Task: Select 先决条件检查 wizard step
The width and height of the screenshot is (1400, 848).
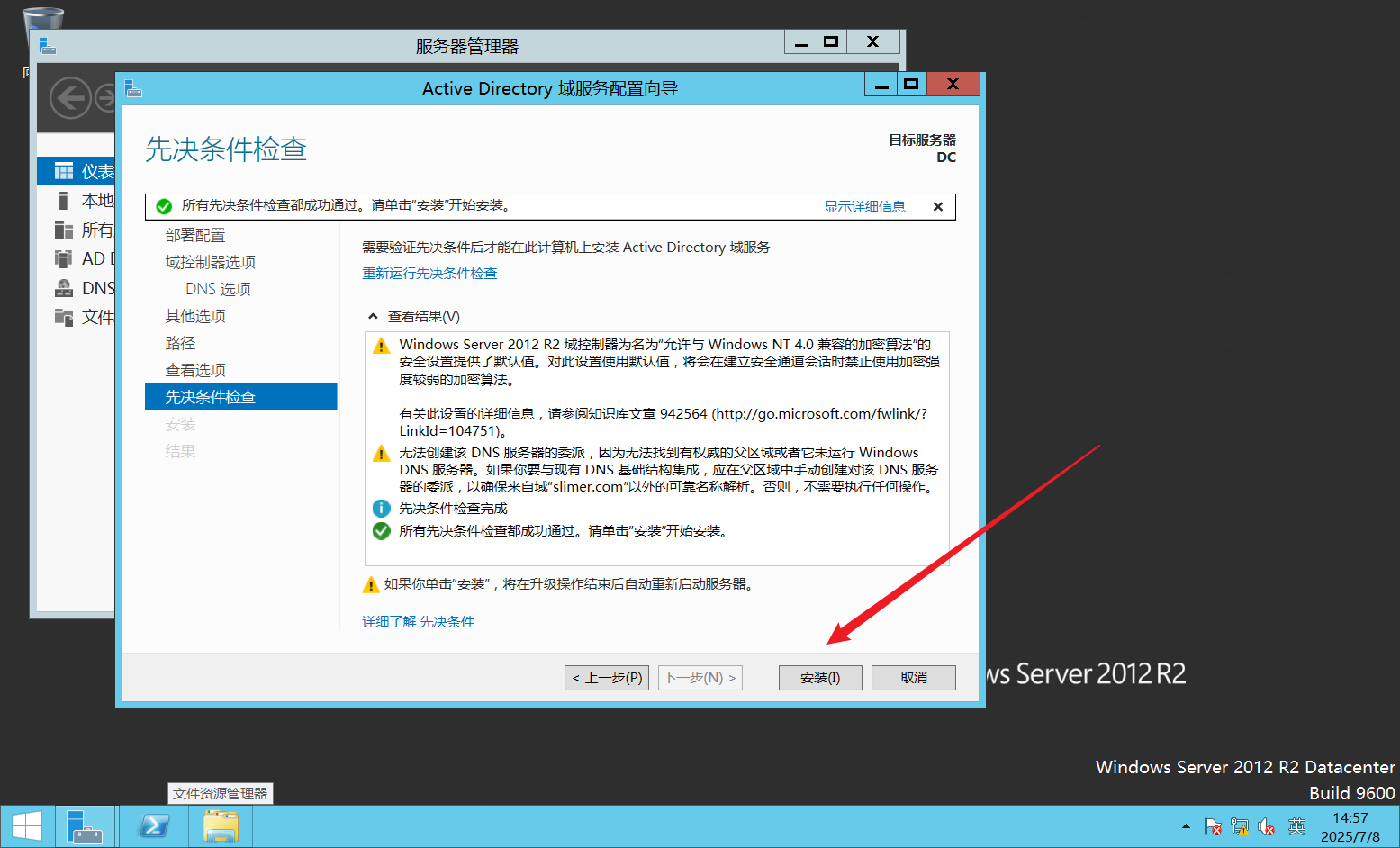Action: pyautogui.click(x=241, y=397)
